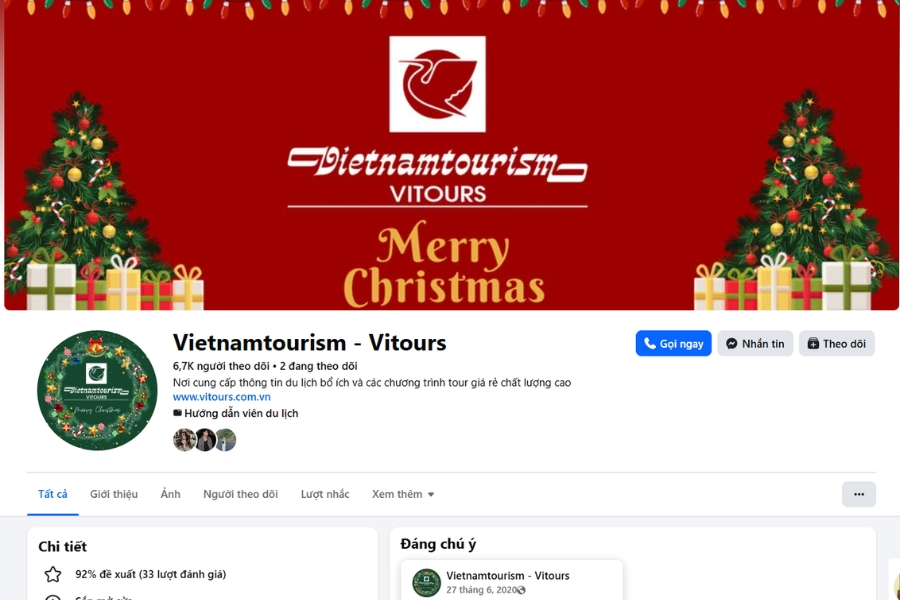This screenshot has width=900, height=600.
Task: Click the briefcase icon next to Hướng dẫn viên du lịch
Action: tap(177, 413)
